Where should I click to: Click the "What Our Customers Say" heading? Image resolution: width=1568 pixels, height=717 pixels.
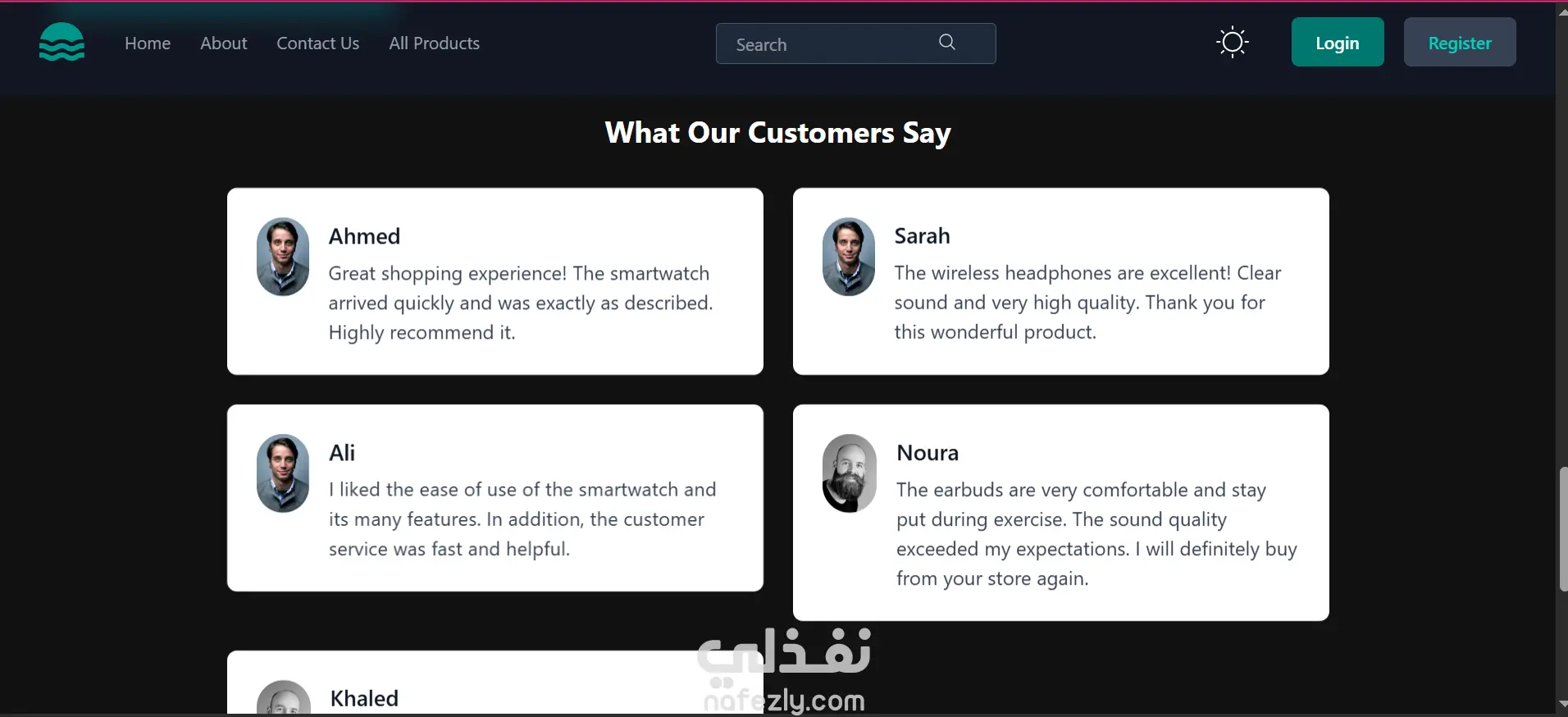click(777, 133)
